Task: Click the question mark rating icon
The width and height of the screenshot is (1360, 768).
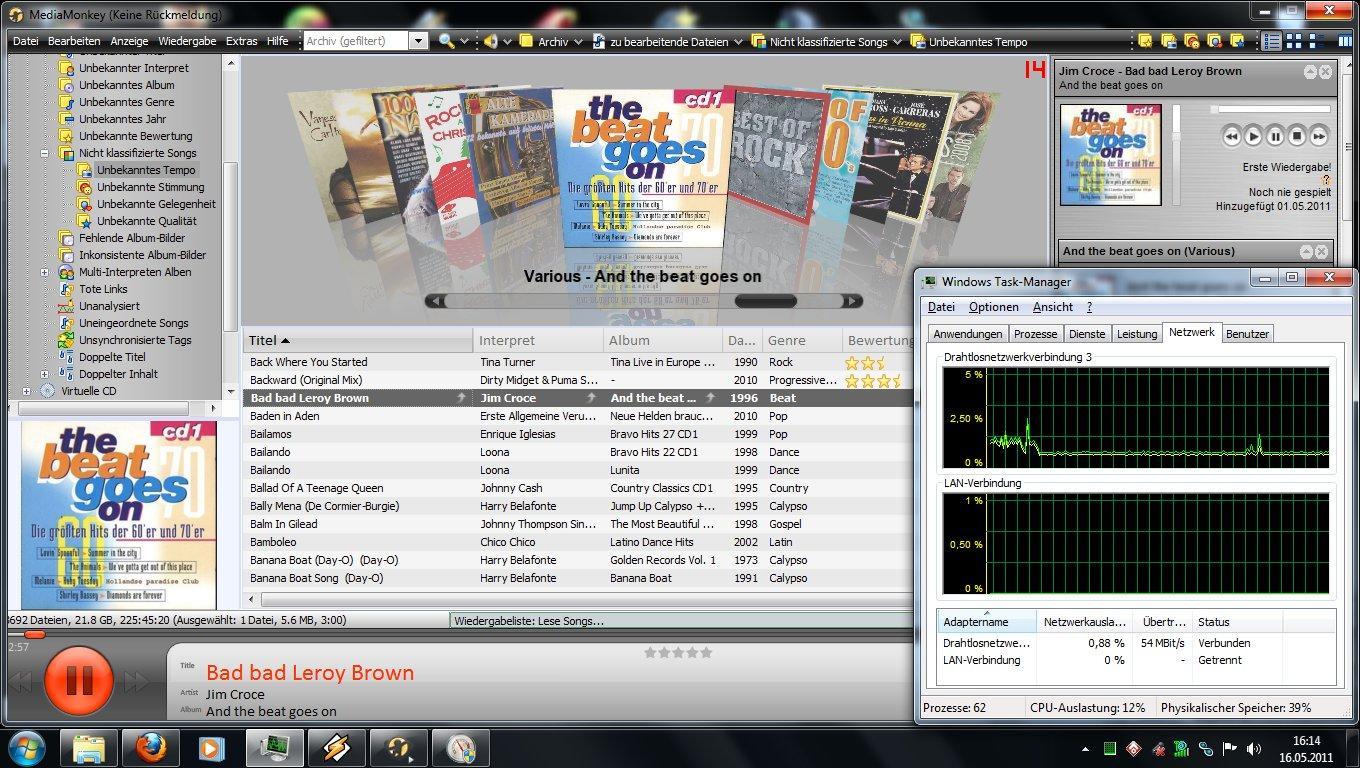Action: pyautogui.click(x=1326, y=180)
